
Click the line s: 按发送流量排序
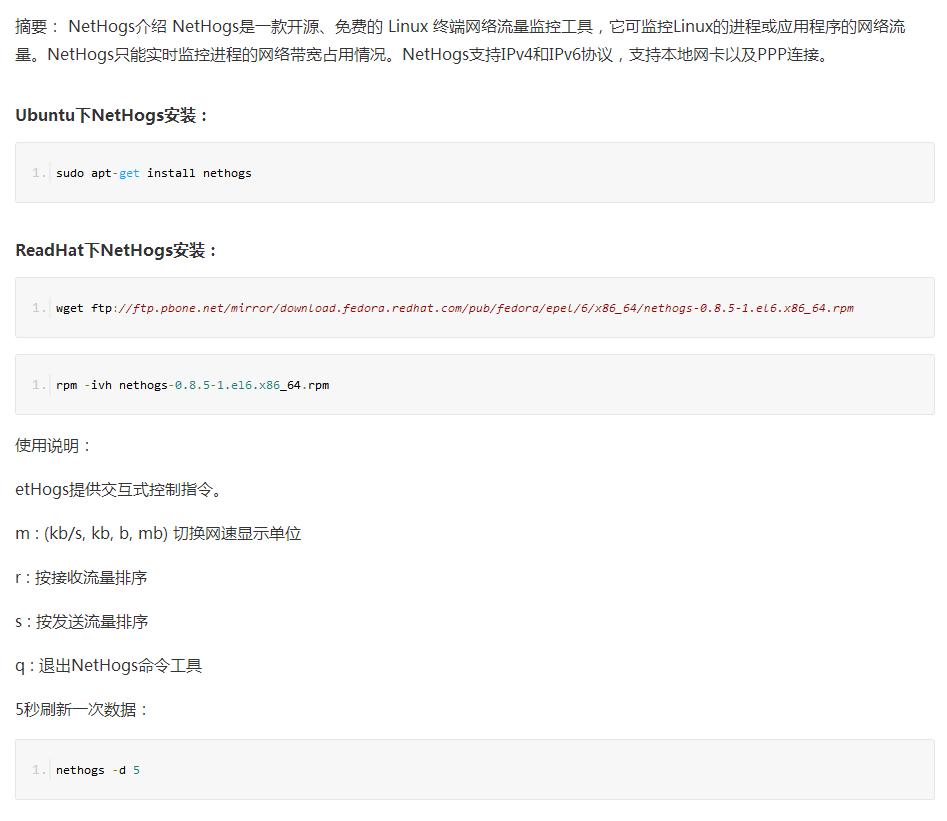[82, 622]
